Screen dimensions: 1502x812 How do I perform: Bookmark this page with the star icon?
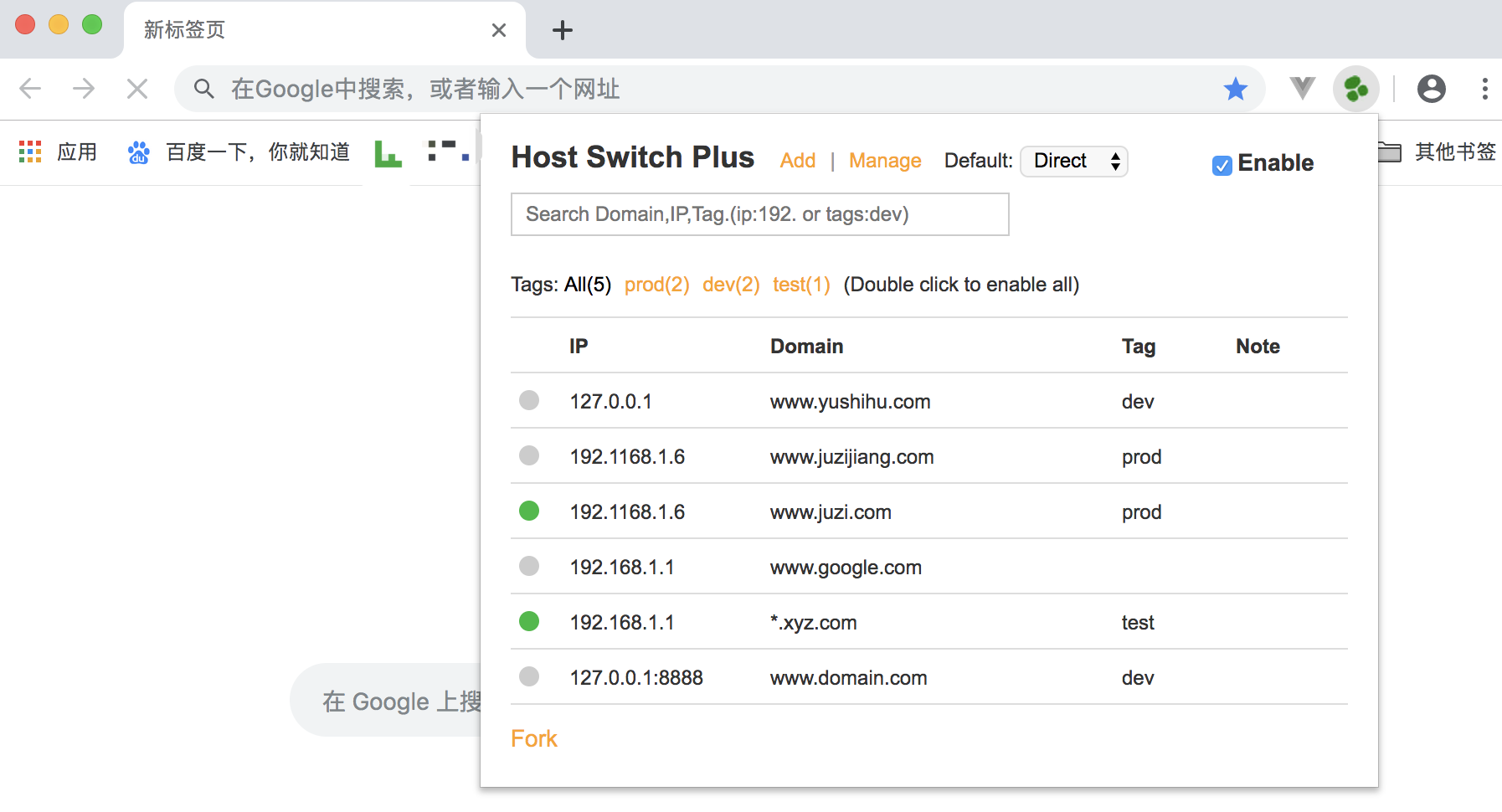1235,89
